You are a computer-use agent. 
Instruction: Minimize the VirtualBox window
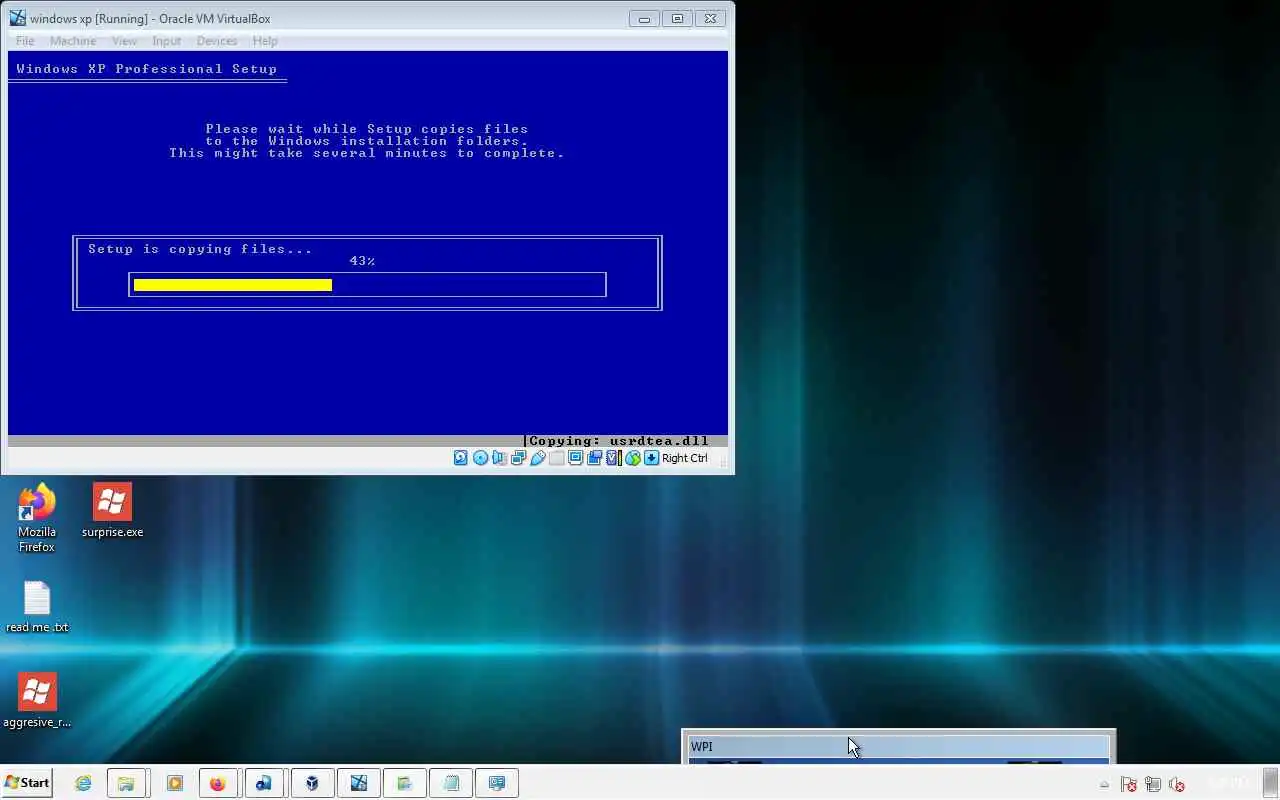coord(644,18)
